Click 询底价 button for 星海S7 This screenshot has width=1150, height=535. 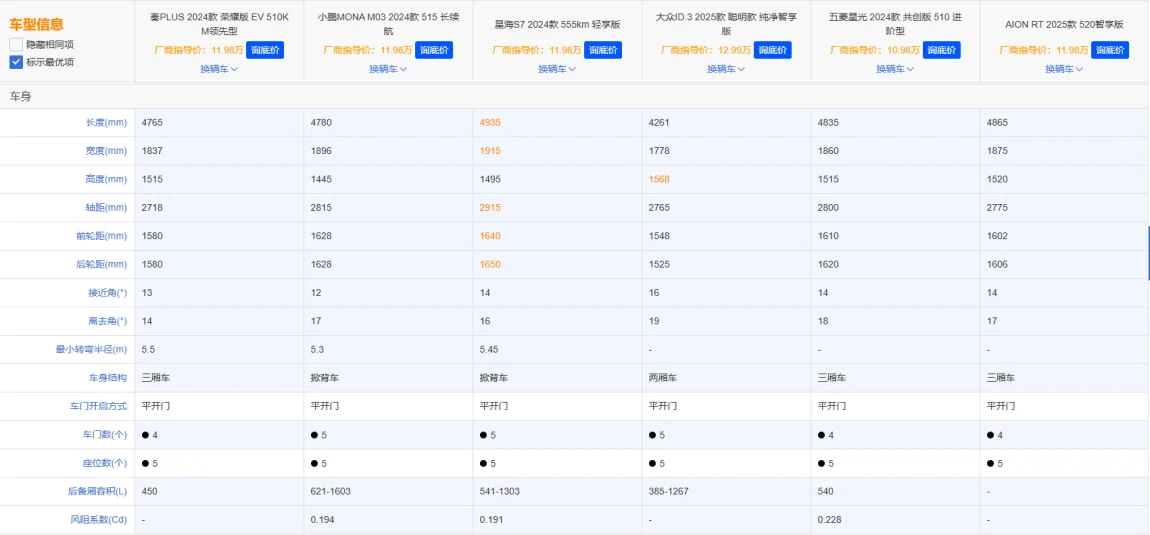point(603,50)
